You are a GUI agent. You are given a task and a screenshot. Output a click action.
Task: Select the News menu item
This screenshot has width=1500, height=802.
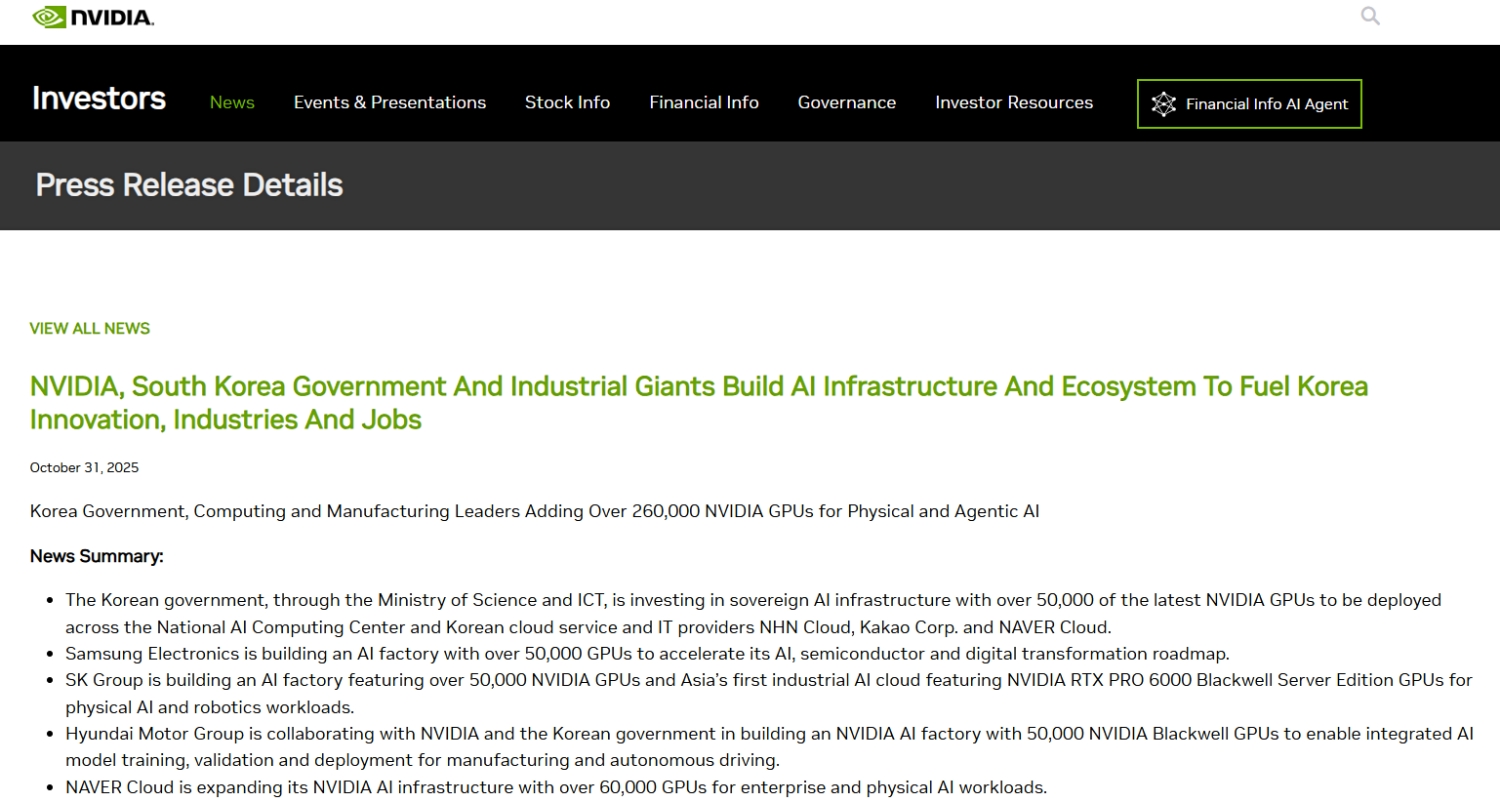(232, 103)
